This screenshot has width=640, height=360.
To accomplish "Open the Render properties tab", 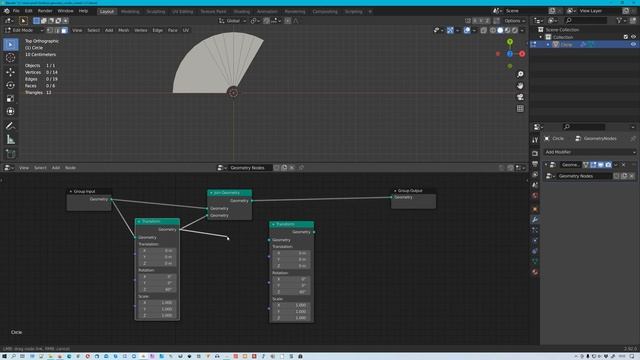I will point(535,153).
